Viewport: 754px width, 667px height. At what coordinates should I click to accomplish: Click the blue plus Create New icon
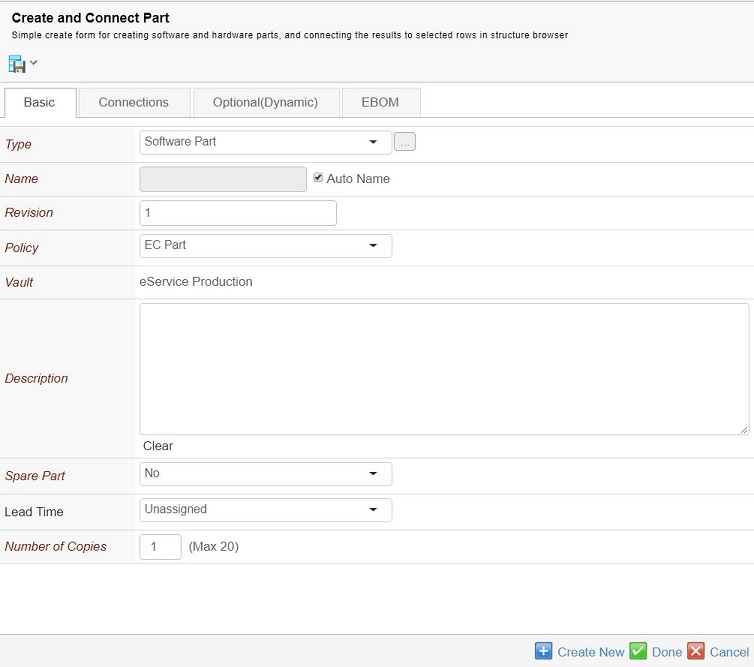point(543,651)
